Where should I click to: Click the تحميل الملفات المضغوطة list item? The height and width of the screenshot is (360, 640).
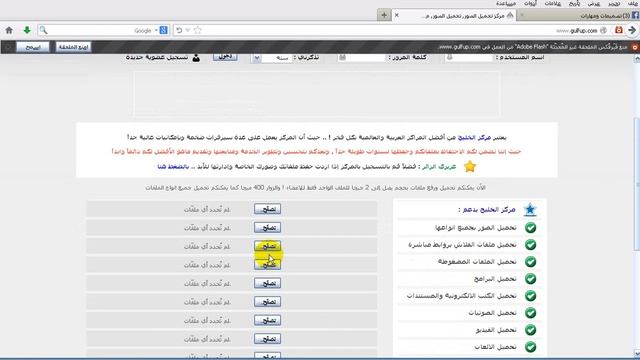(477, 262)
